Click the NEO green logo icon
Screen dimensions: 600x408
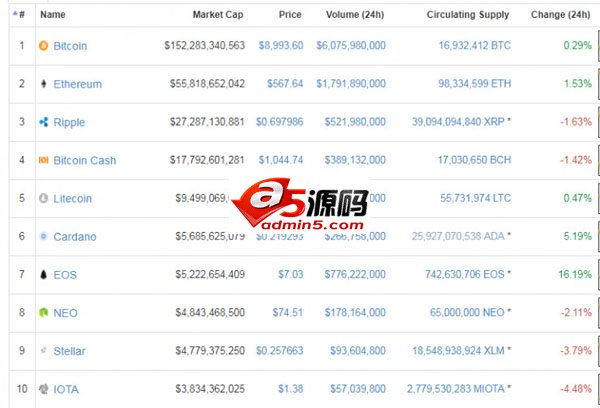pyautogui.click(x=44, y=313)
